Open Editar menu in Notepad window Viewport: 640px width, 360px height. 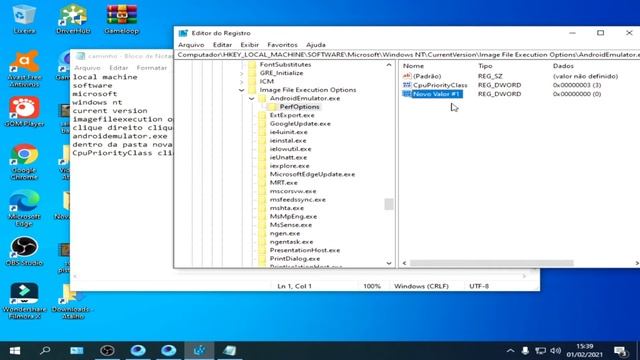[118, 68]
